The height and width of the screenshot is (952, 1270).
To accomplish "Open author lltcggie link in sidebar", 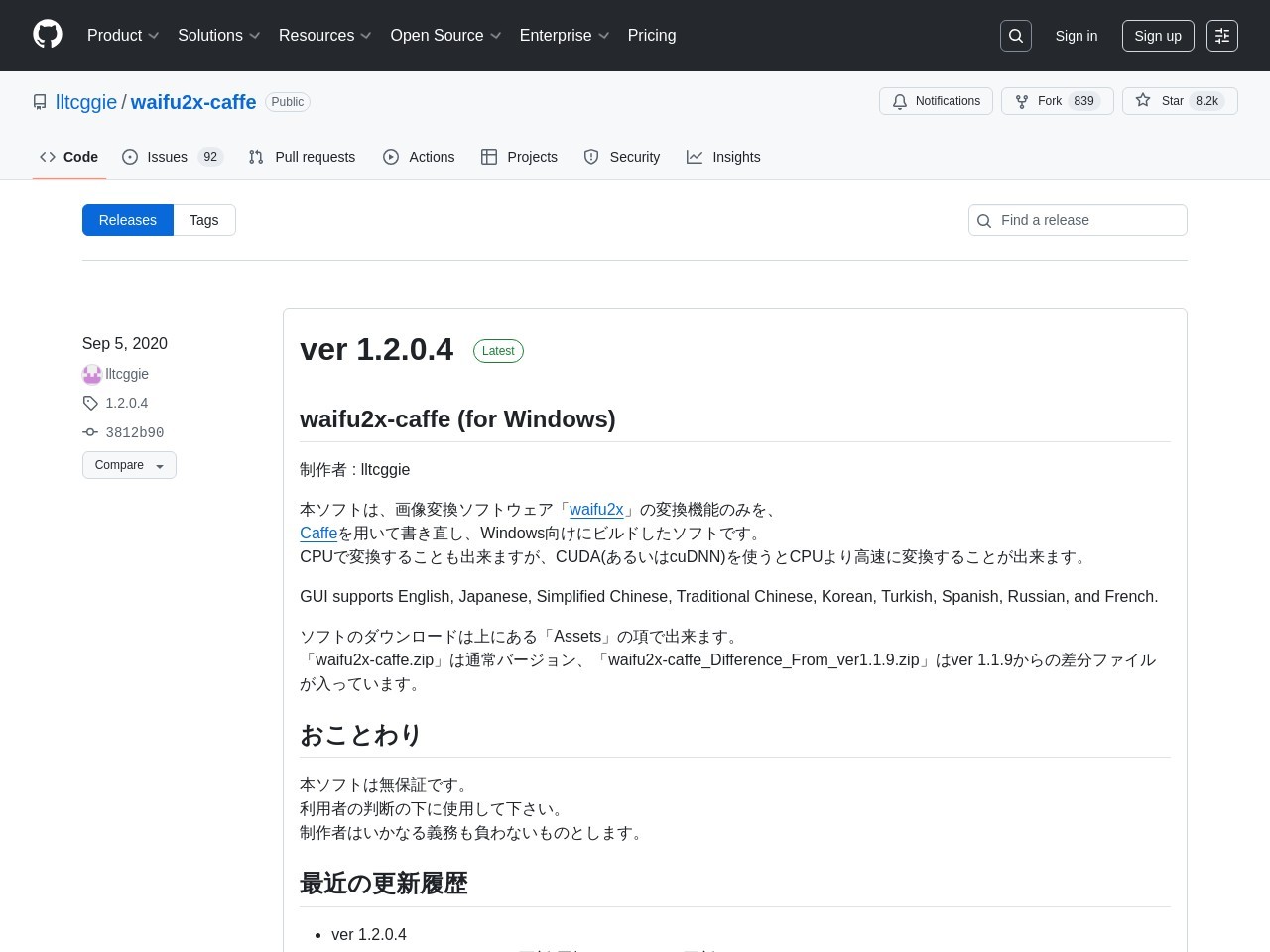I will coord(127,374).
